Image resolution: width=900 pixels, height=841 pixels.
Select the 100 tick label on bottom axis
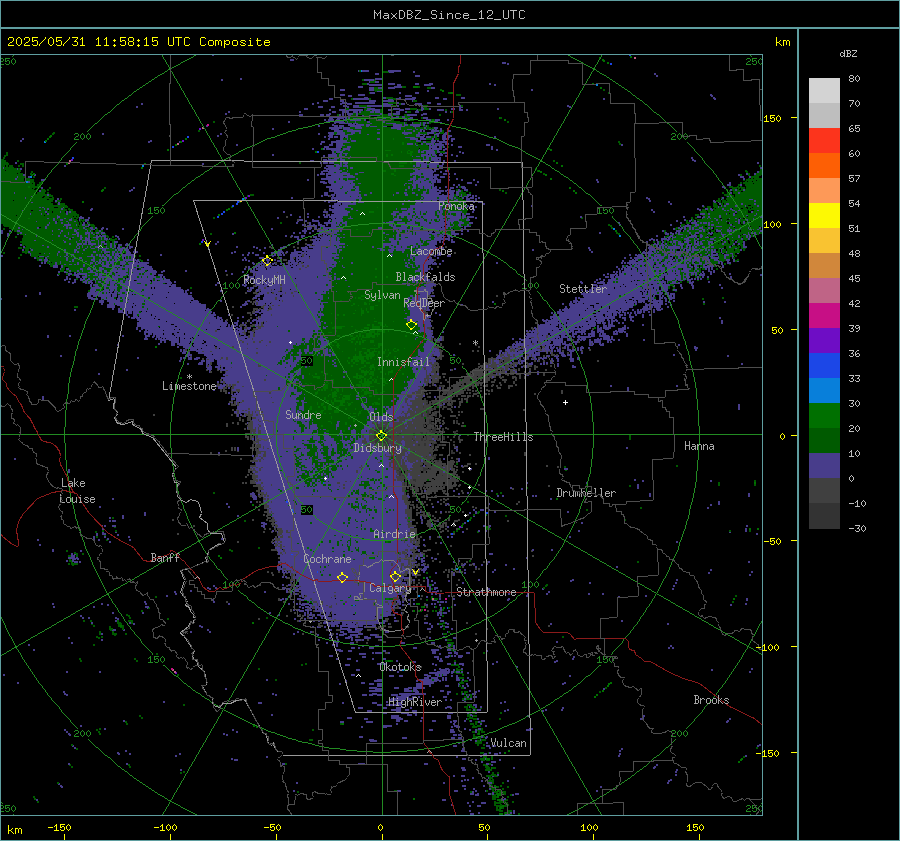tap(589, 827)
